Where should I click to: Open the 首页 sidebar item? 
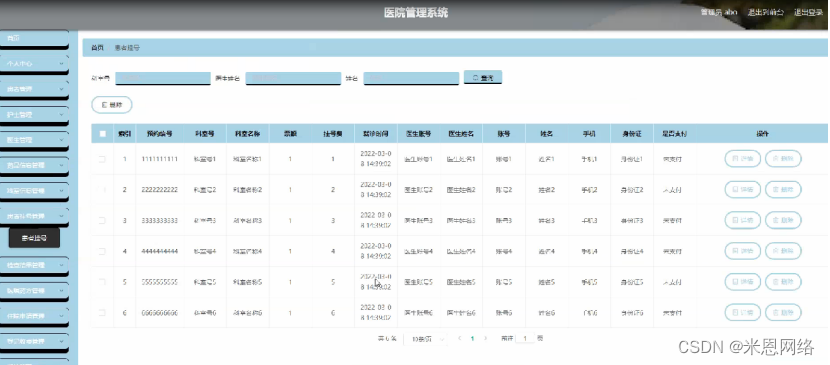(x=34, y=39)
